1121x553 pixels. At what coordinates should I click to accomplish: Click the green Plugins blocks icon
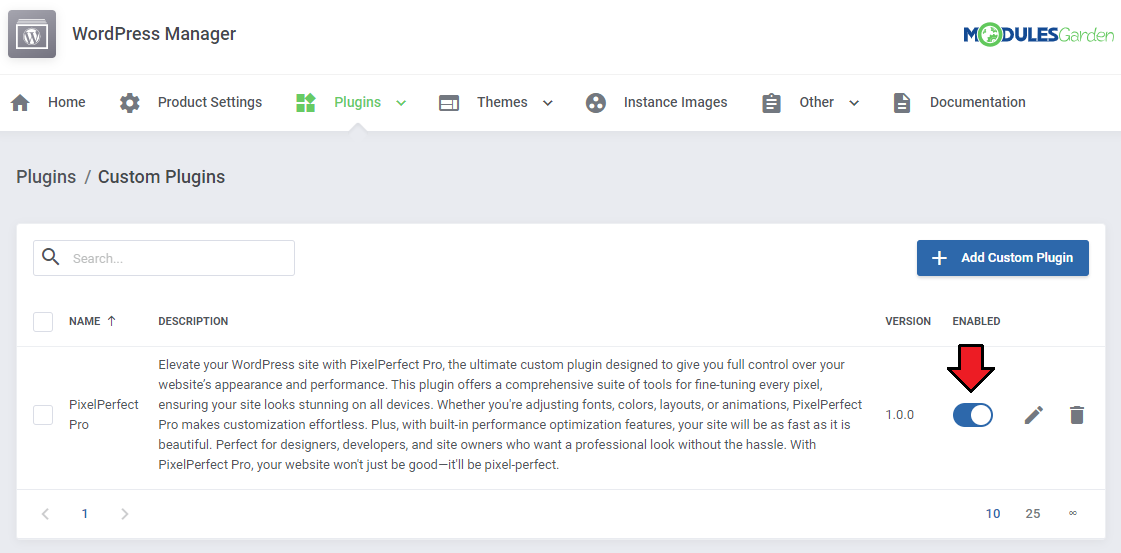(x=305, y=103)
